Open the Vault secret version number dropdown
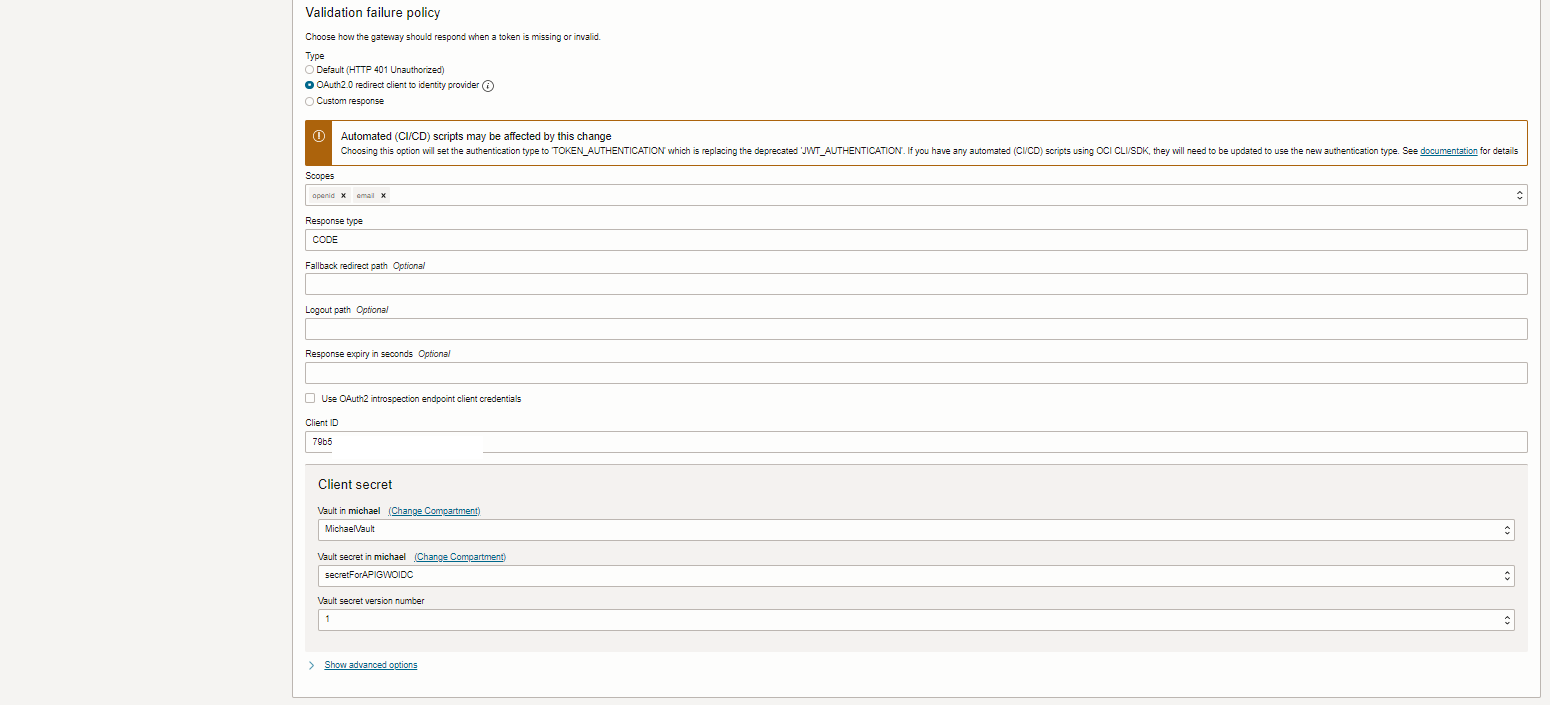The image size is (1550, 705). (x=900, y=619)
